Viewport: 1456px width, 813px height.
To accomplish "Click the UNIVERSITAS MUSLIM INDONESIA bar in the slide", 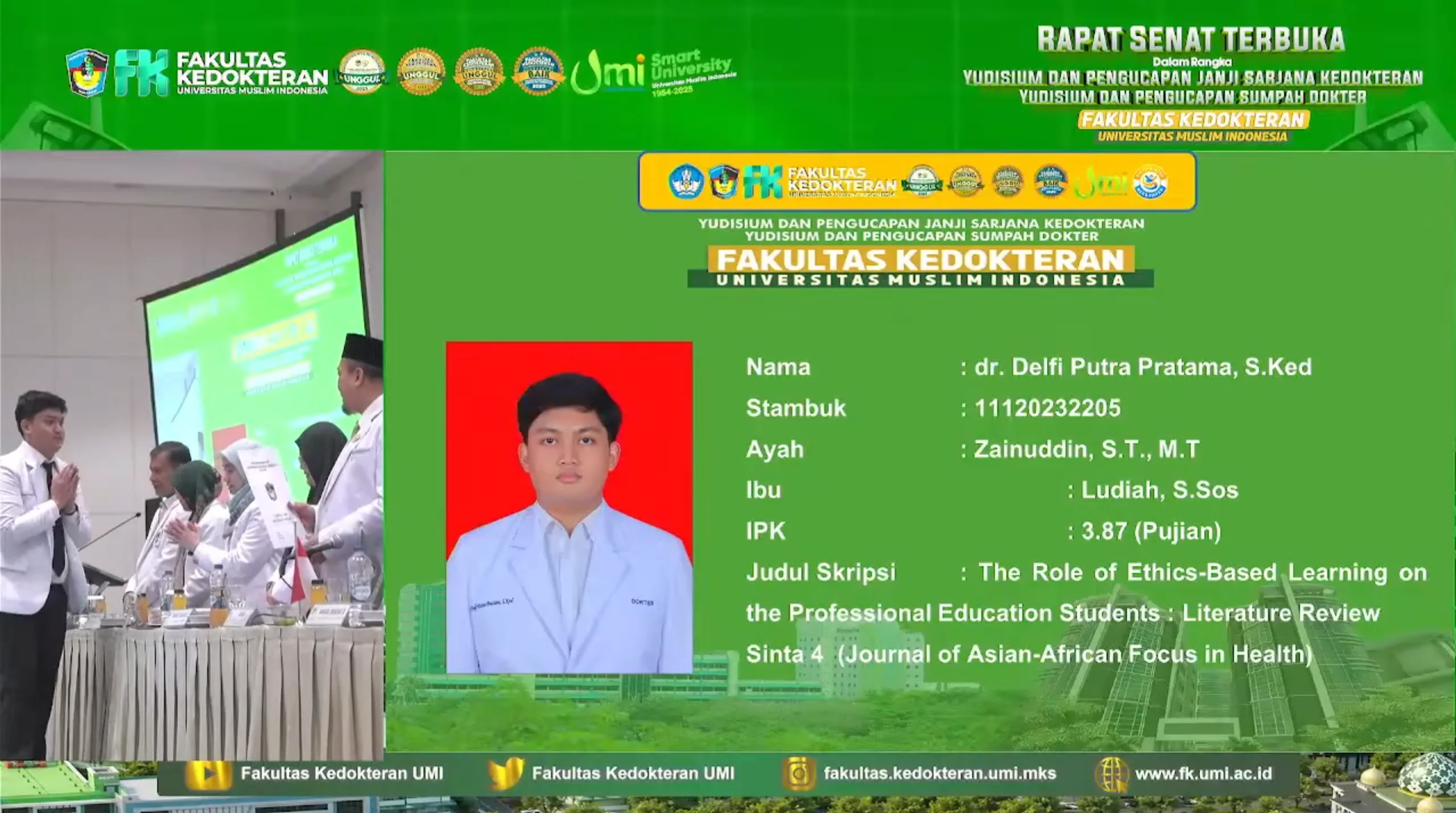I will point(921,280).
